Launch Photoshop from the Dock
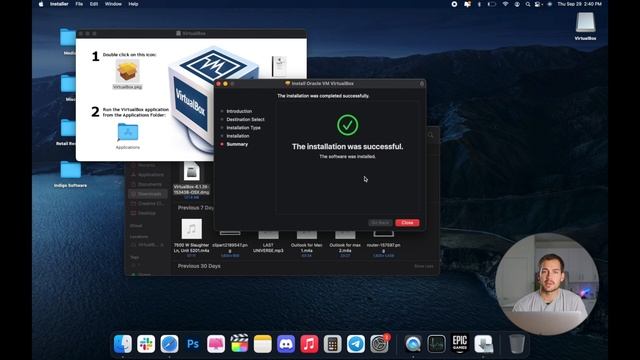This screenshot has height=360, width=640. point(193,344)
